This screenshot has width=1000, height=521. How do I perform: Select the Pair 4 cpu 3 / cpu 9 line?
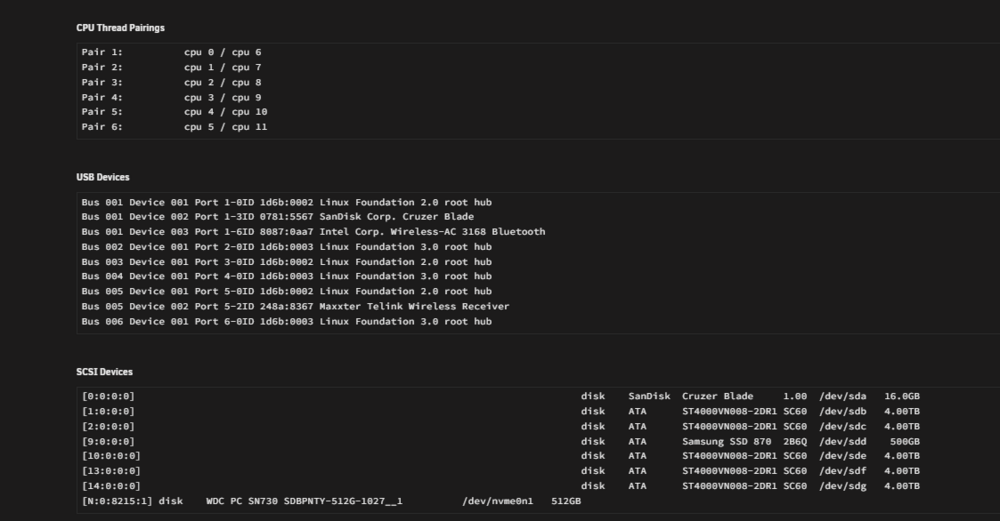point(172,98)
